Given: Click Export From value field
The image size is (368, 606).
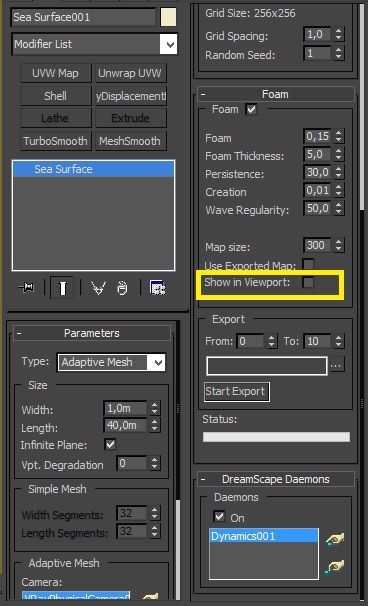Looking at the screenshot, I should pos(251,341).
